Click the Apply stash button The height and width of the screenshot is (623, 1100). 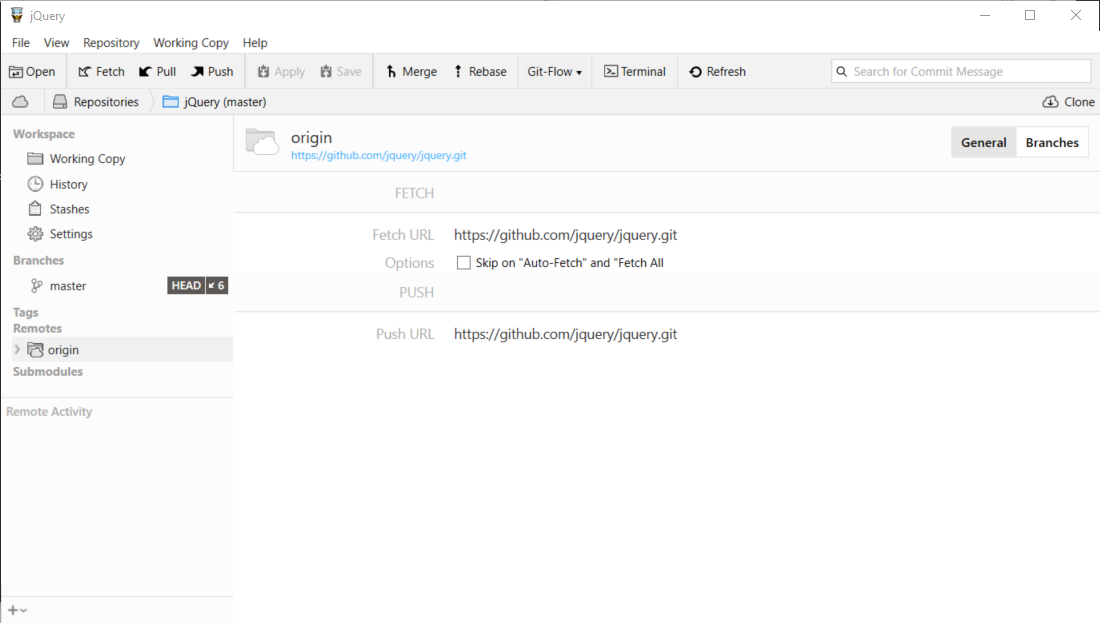click(x=281, y=72)
